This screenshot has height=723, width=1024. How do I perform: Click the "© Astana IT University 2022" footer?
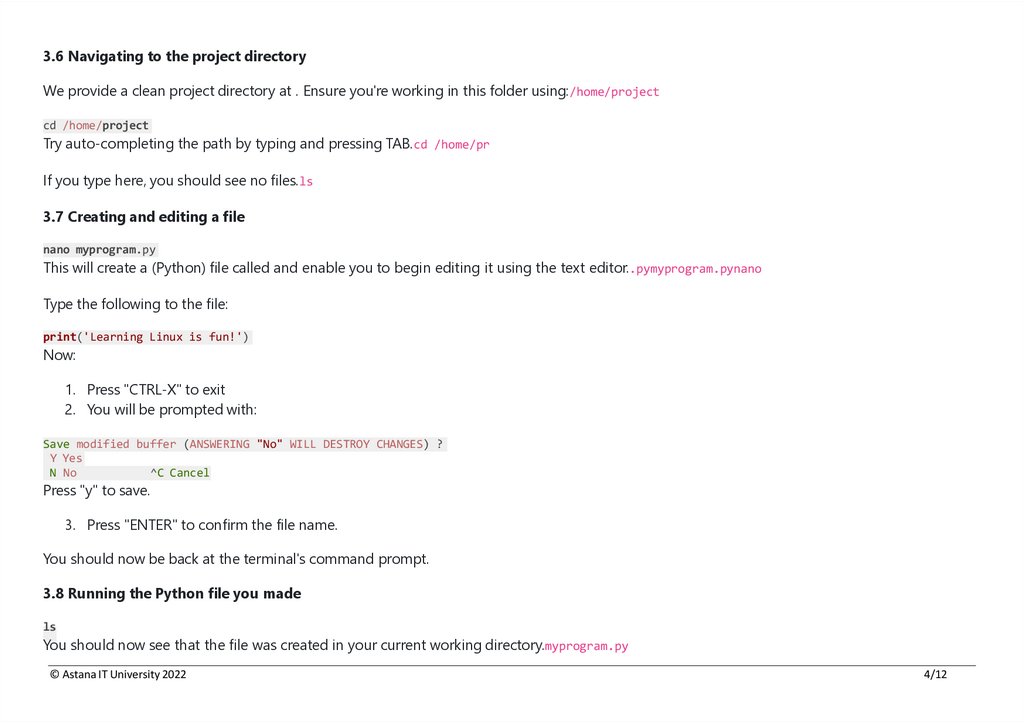pyautogui.click(x=118, y=675)
